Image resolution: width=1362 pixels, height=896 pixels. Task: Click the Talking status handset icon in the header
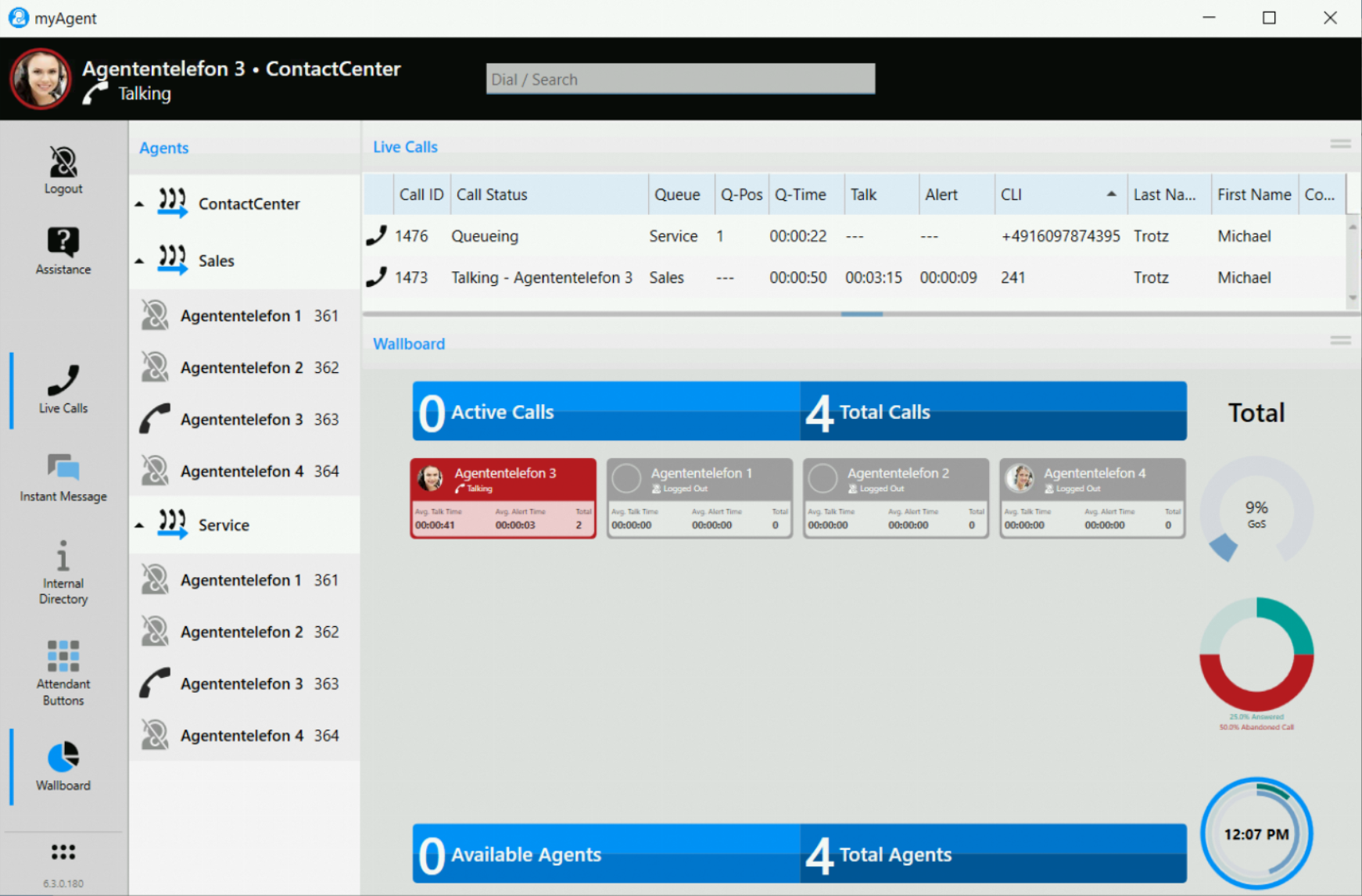pos(95,94)
